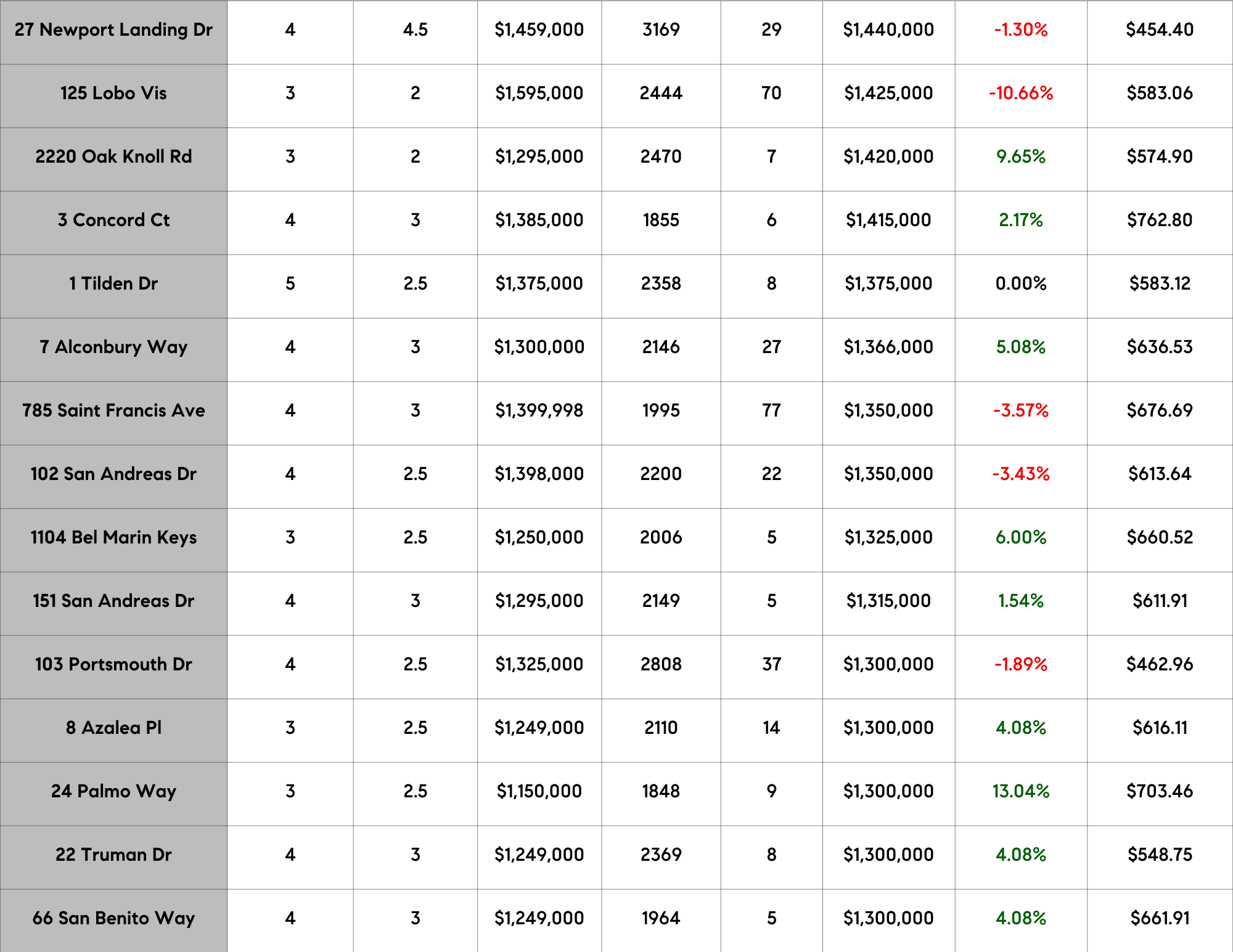
Task: Click the $762.80 price per sqft cell
Action: (1159, 220)
